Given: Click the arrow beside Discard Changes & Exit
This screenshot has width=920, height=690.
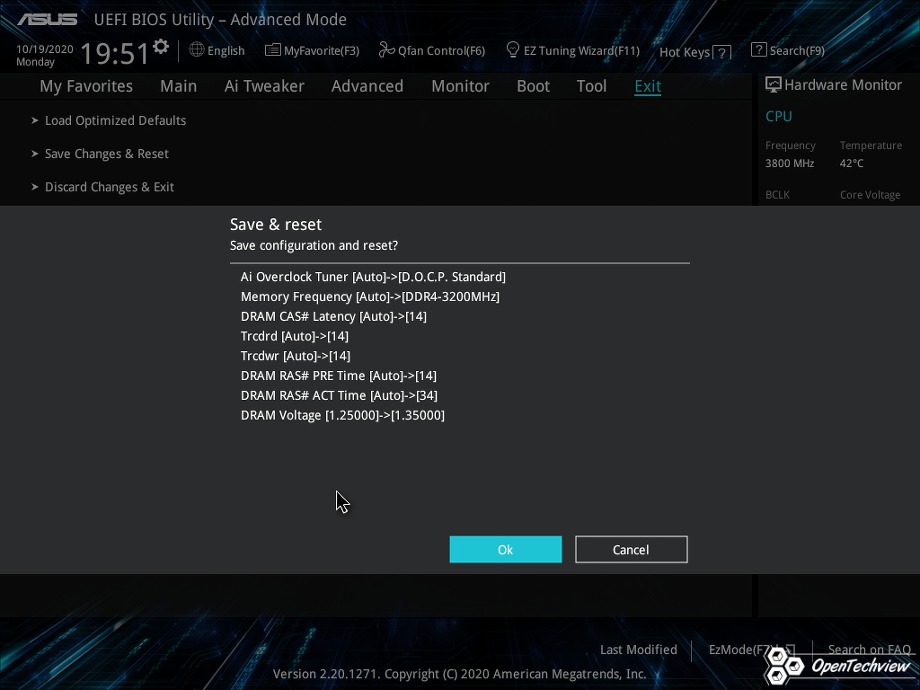Looking at the screenshot, I should [35, 187].
